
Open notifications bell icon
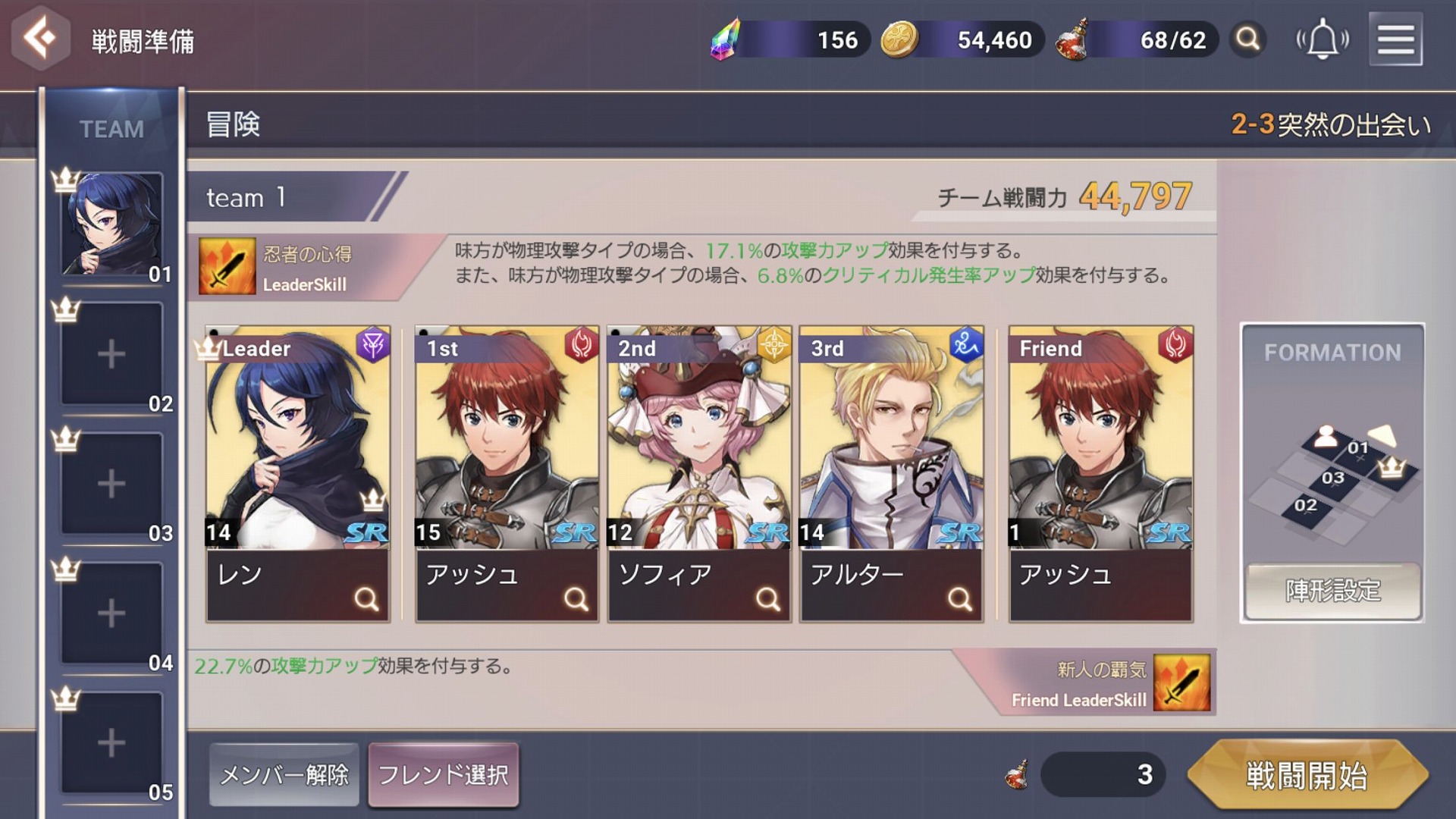click(1323, 39)
